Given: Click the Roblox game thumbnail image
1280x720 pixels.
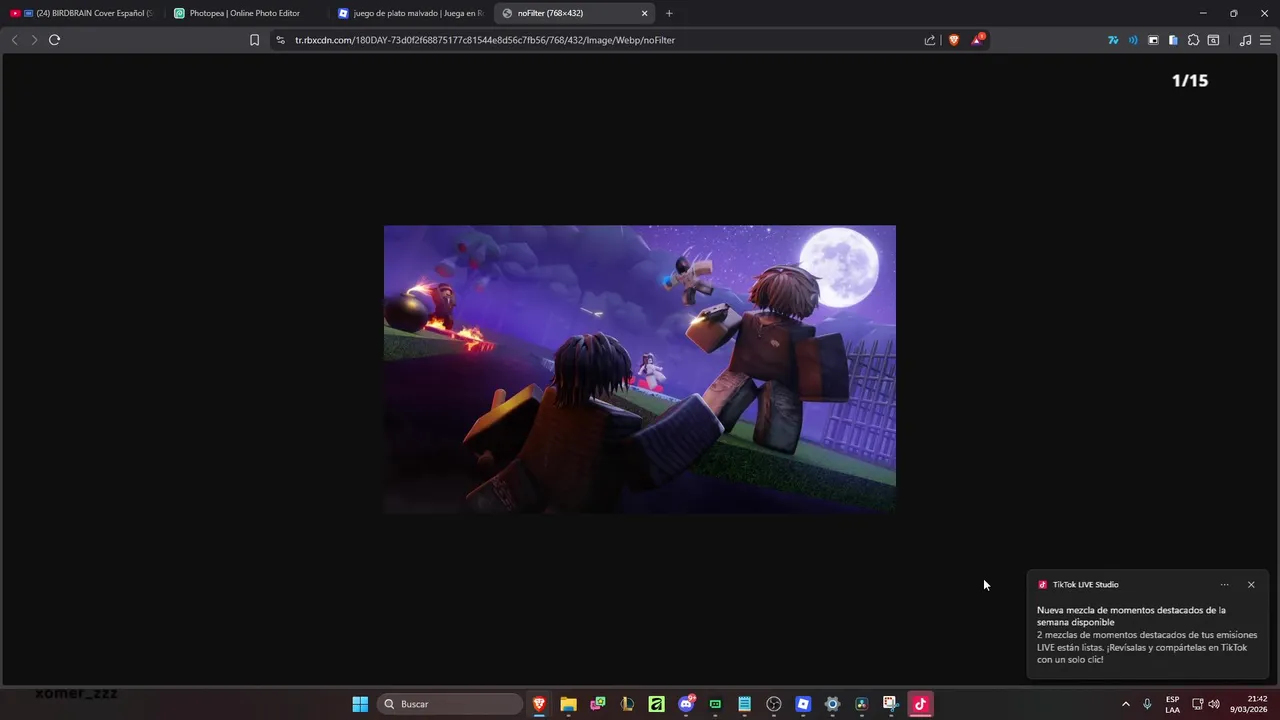Looking at the screenshot, I should (640, 369).
